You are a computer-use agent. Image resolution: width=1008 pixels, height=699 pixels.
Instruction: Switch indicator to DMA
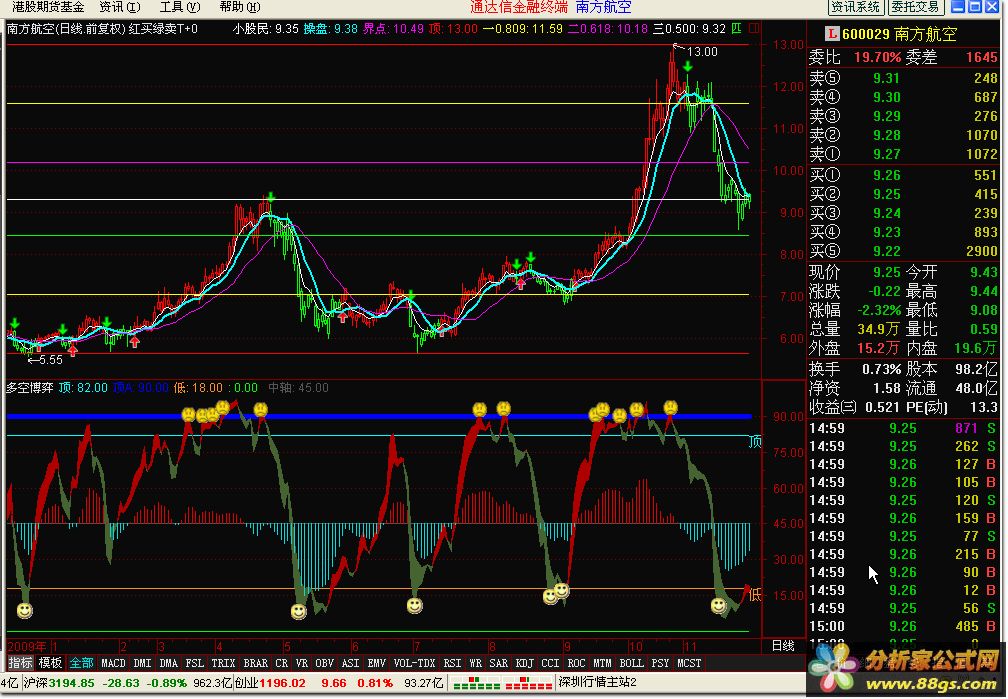(x=168, y=663)
